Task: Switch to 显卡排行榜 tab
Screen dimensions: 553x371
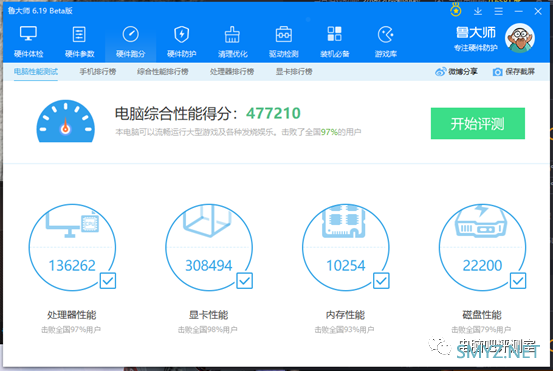Action: [x=294, y=72]
